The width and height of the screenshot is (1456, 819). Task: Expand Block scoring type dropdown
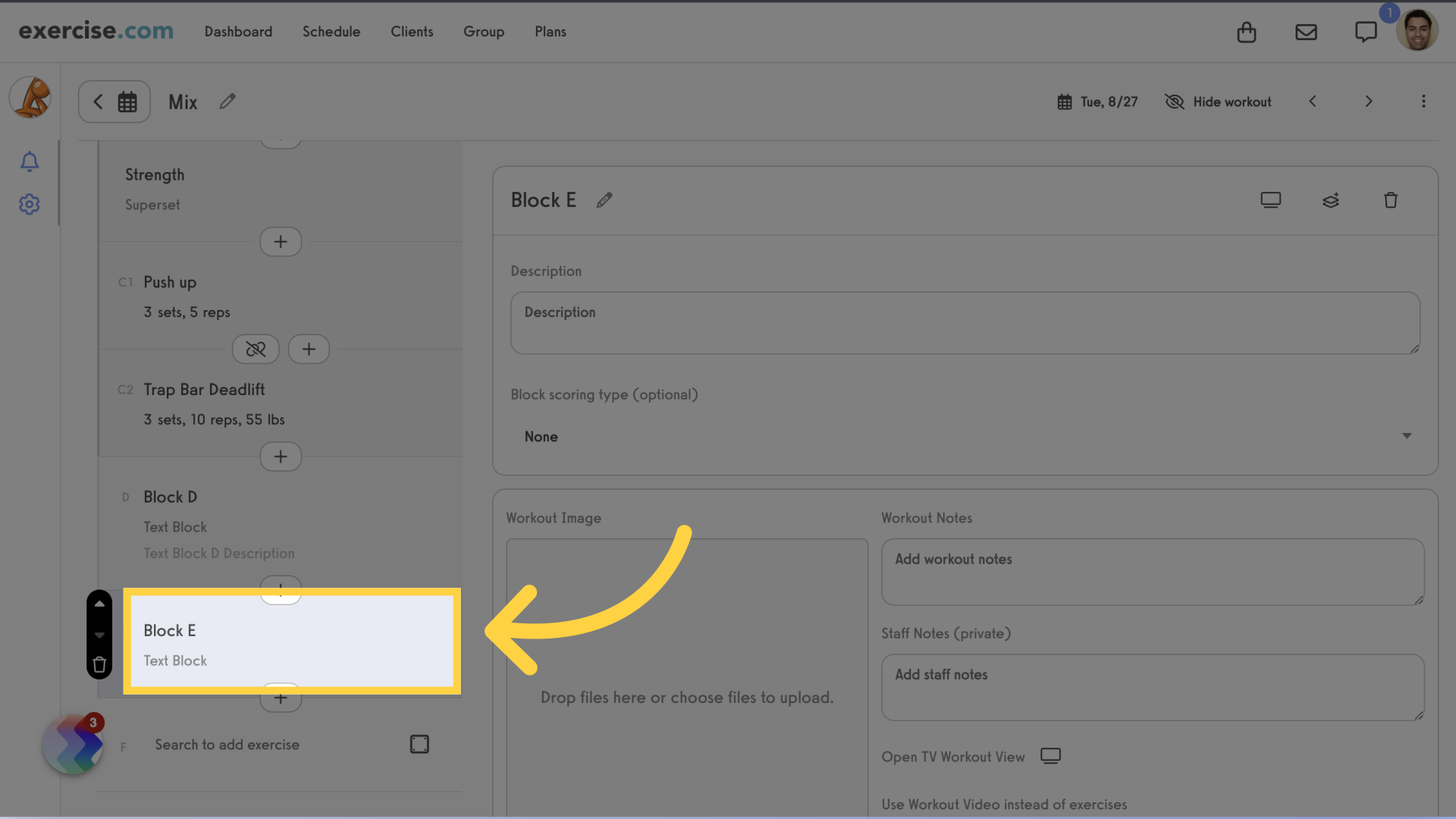[965, 436]
